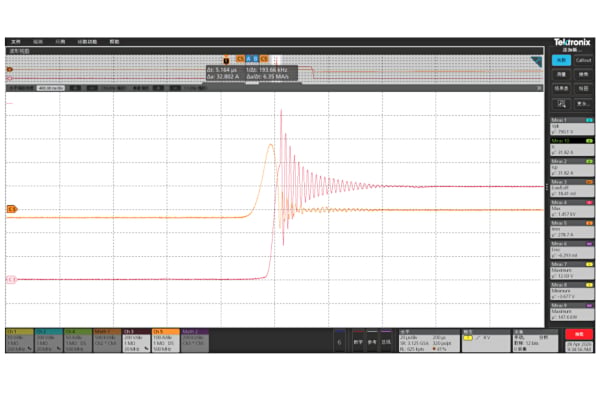Click the Tektronix logo

(x=572, y=42)
